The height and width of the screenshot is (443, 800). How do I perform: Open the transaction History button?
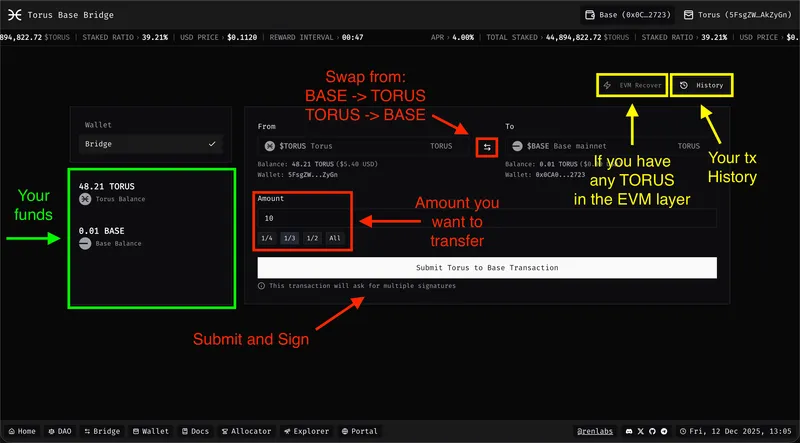pyautogui.click(x=702, y=85)
